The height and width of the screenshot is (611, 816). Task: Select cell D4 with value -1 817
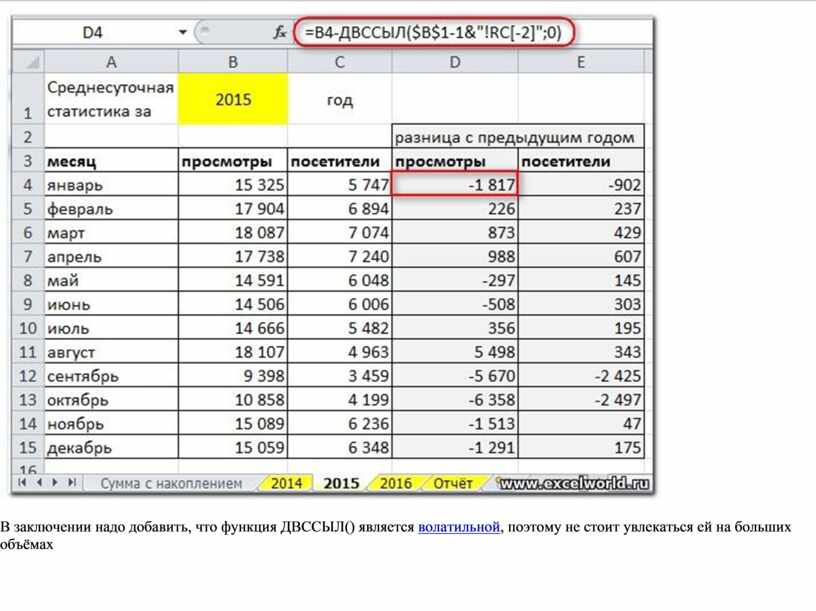[455, 185]
